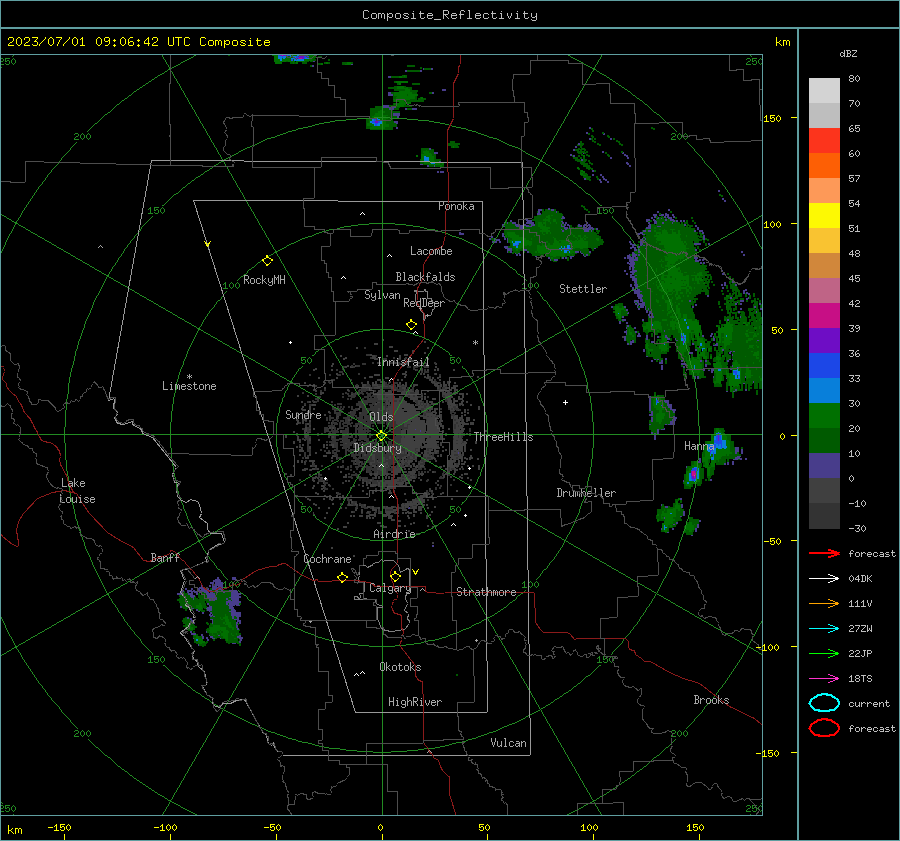
Task: Click the magenta storm core near Hanna
Action: point(693,474)
